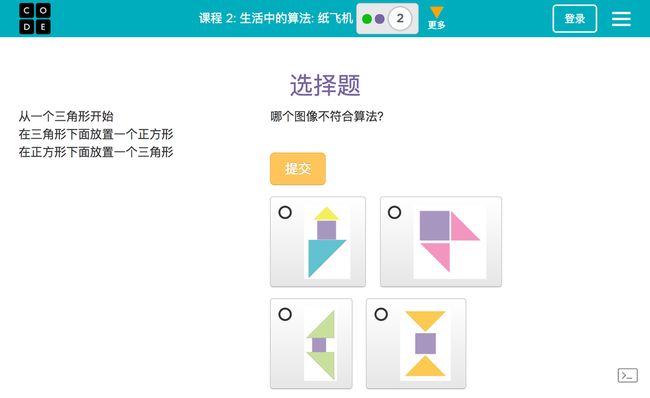Screen dimensions: 650x398
Task: Click the 登录 sign-in button
Action: coord(575,18)
